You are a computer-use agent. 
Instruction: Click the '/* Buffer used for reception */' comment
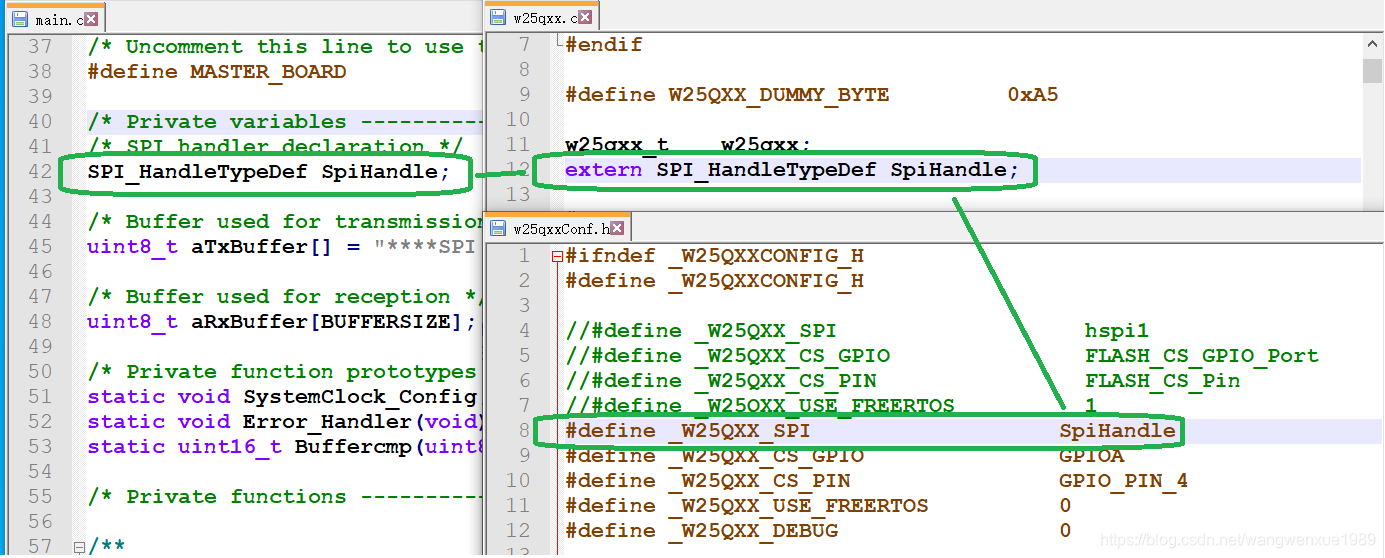[286, 297]
